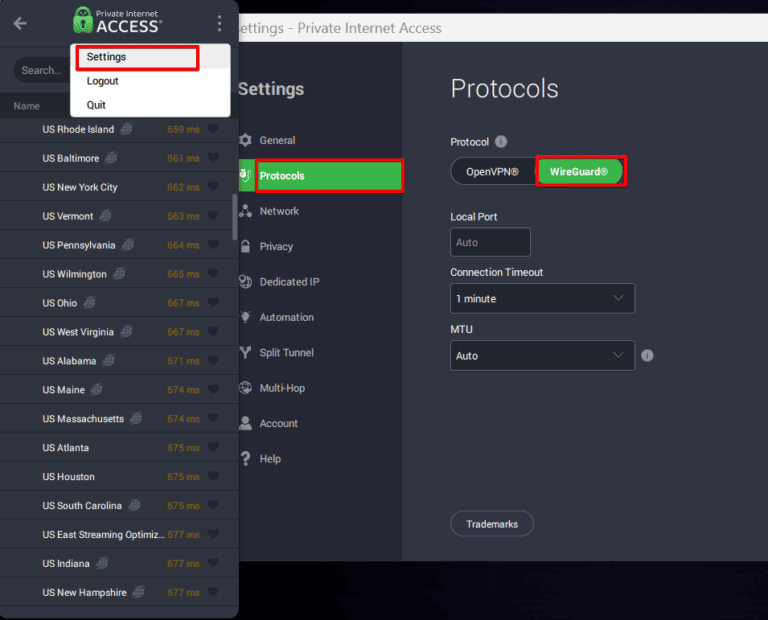This screenshot has width=768, height=620.
Task: Click geo-location icon beside US West Virginia
Action: (x=126, y=332)
